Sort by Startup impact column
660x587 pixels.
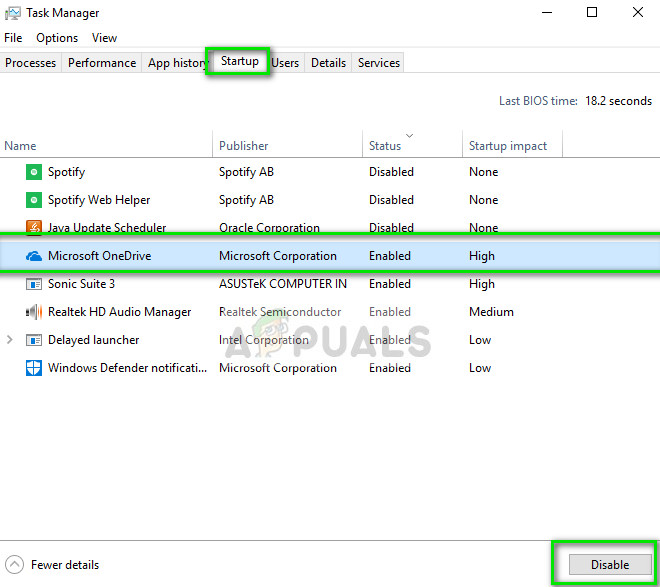click(x=508, y=146)
